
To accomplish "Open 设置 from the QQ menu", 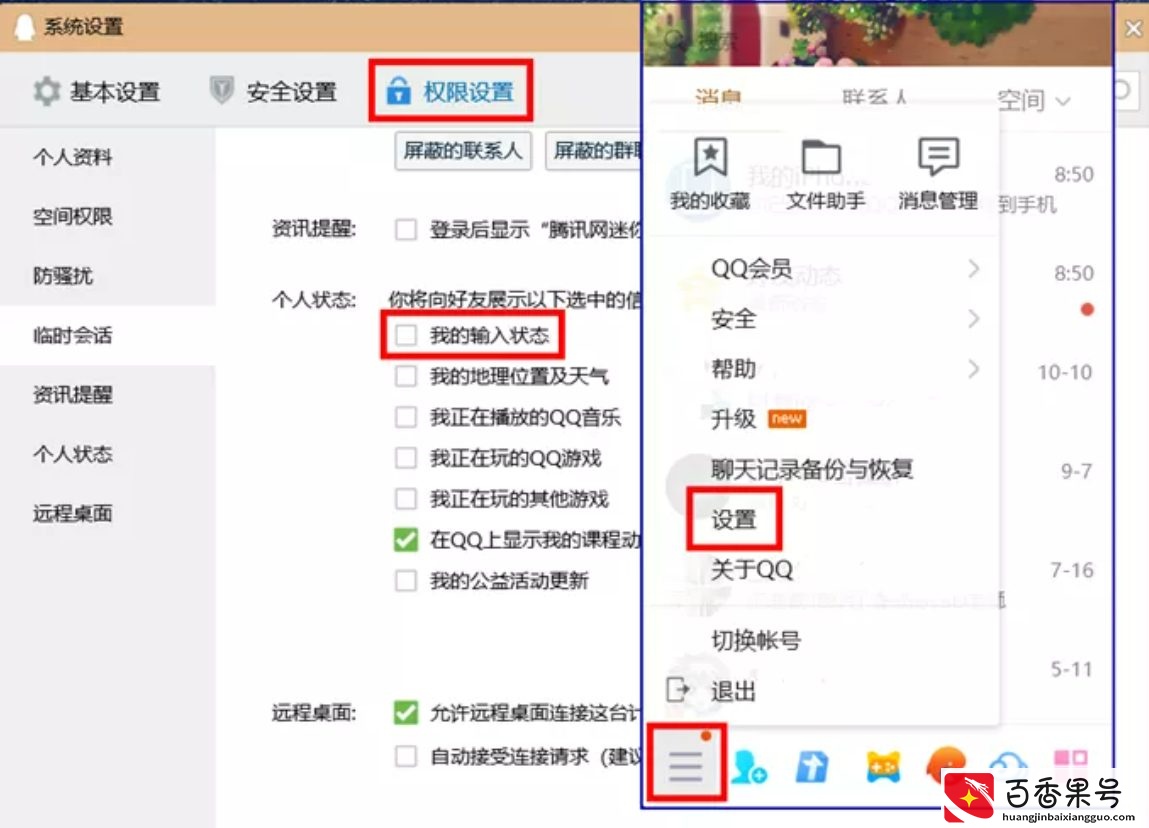I will coord(734,520).
